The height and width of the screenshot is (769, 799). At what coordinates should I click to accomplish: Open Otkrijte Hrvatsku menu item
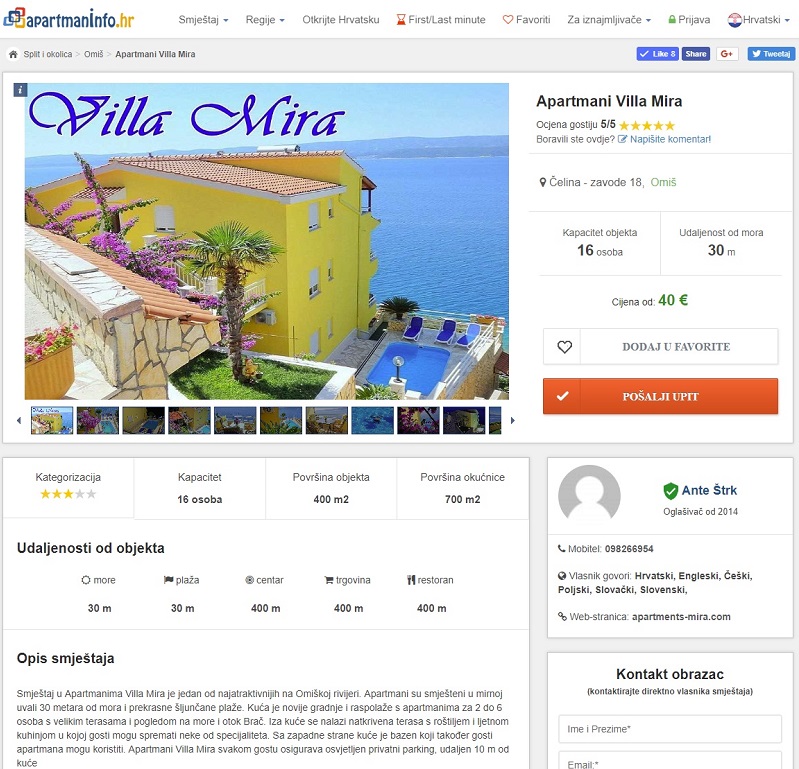(340, 20)
